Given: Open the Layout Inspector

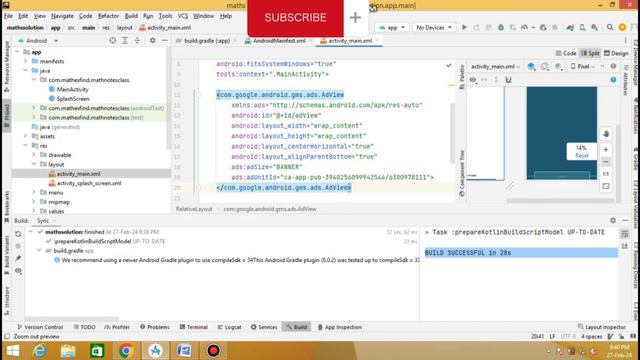Looking at the screenshot, I should [602, 327].
